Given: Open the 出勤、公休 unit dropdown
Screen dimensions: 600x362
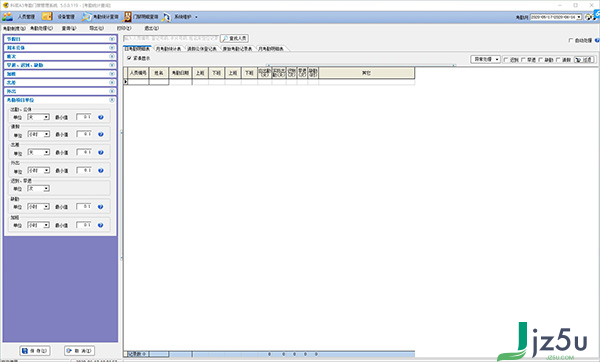Looking at the screenshot, I should tap(39, 117).
